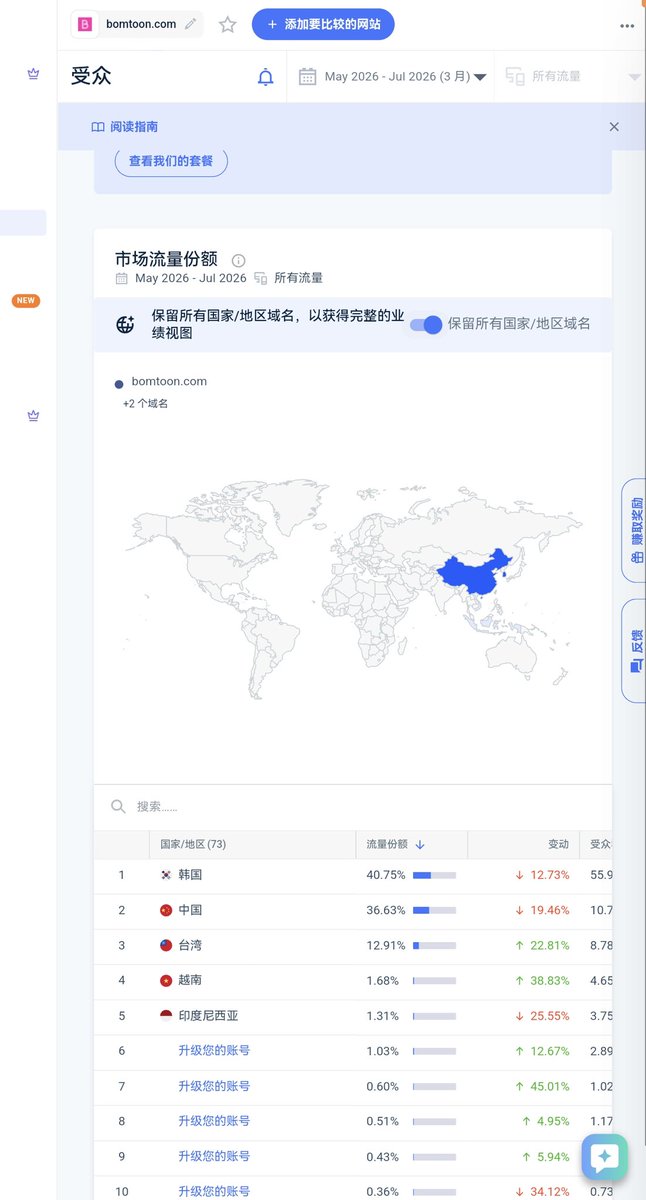646x1200 pixels.
Task: Star bomtoon.com as favorite
Action: 228,25
